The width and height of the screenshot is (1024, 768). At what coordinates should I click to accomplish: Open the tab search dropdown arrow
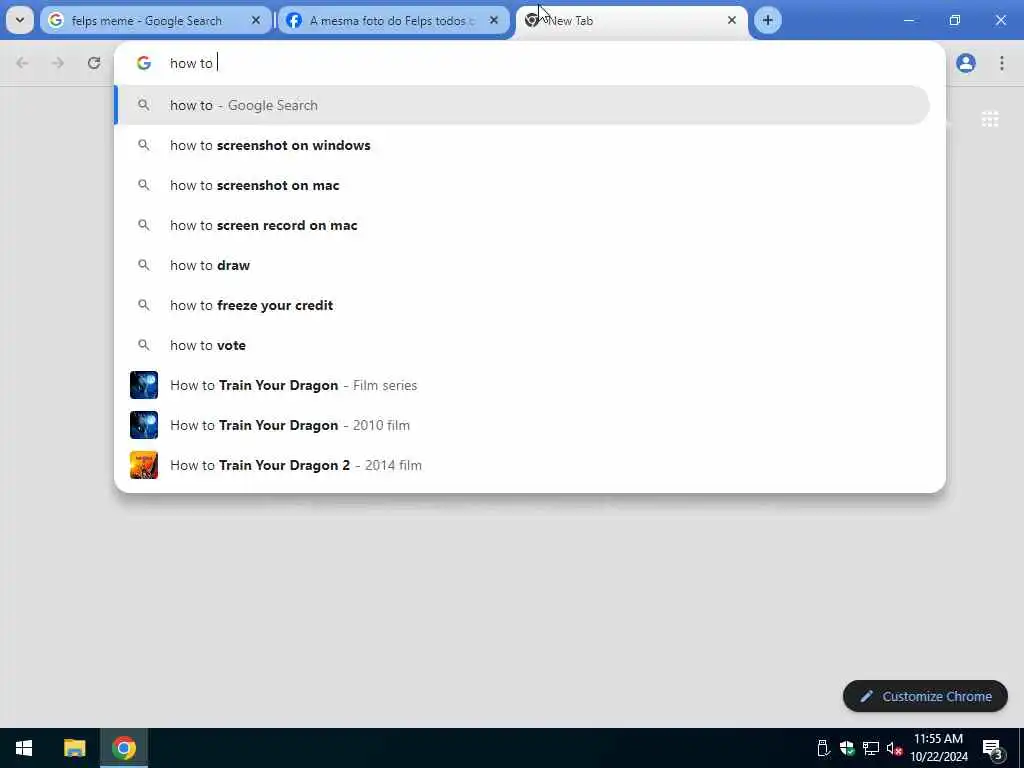click(x=20, y=20)
